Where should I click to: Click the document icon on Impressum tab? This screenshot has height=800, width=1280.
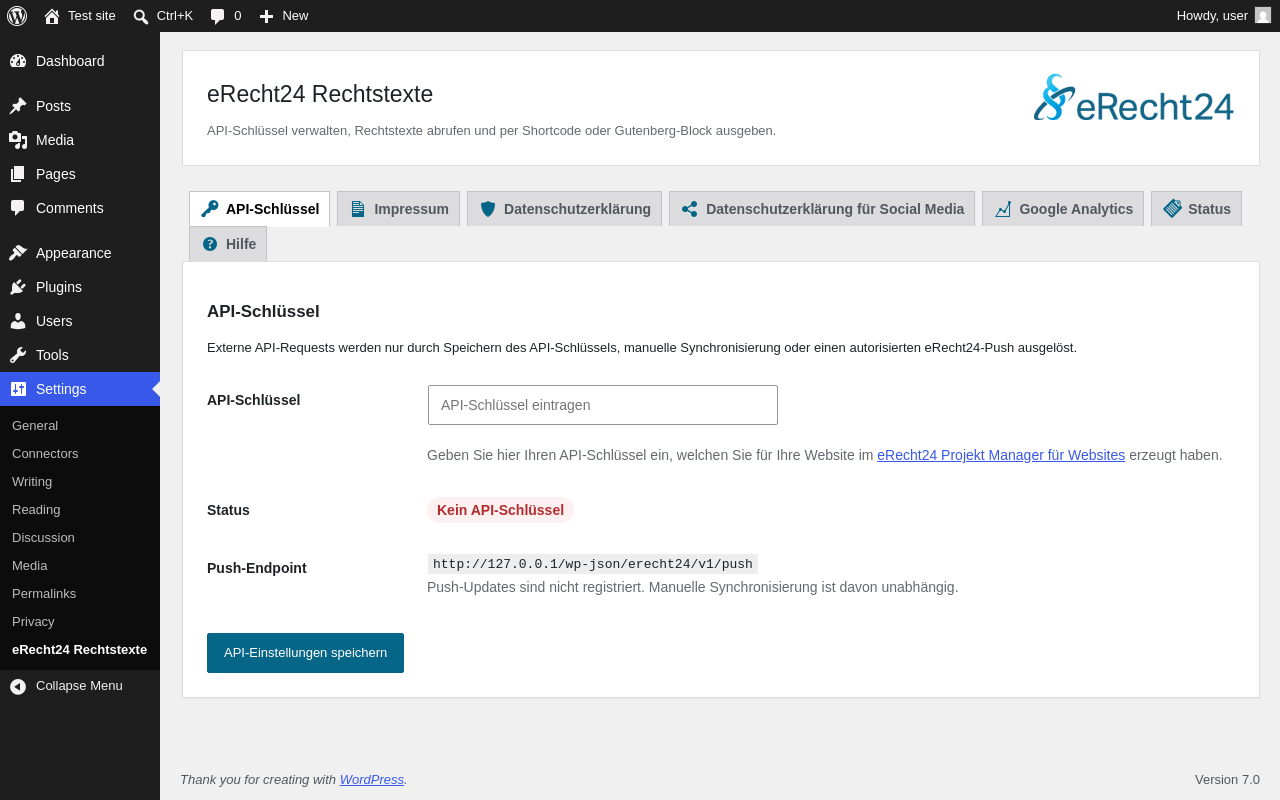(358, 209)
